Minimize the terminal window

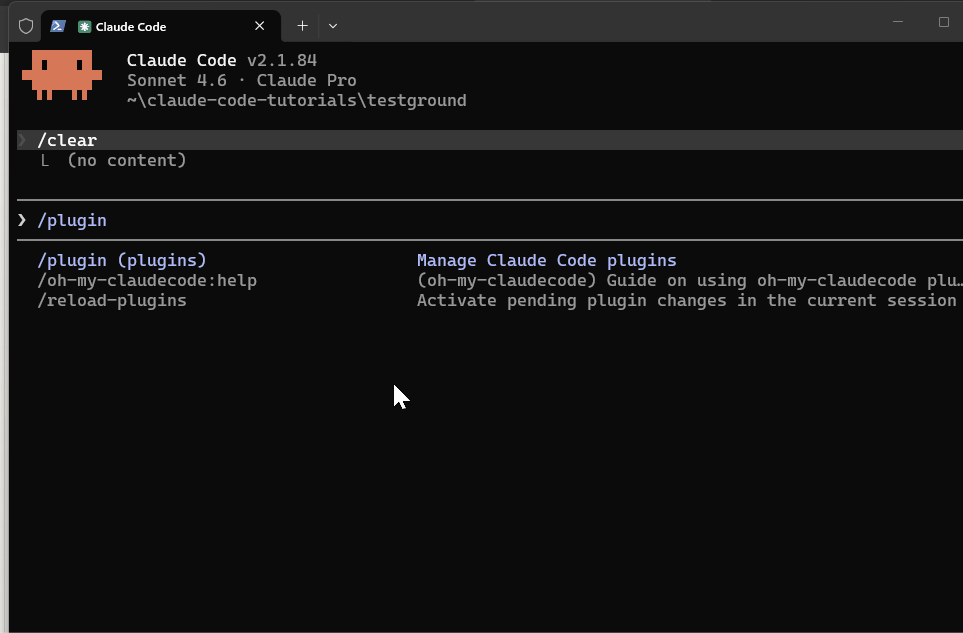point(898,22)
